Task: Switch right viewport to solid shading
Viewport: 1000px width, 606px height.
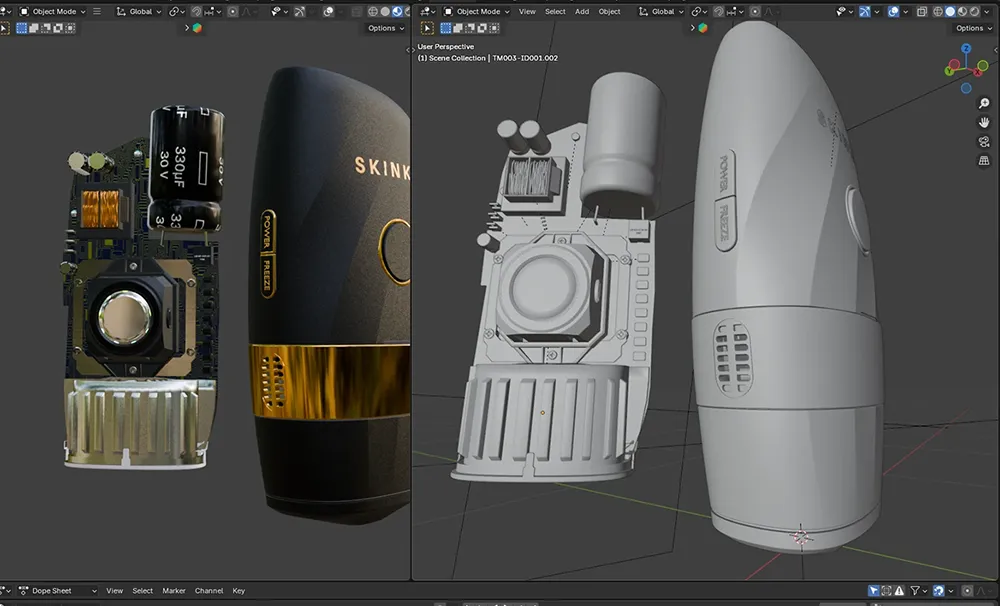Action: point(950,11)
